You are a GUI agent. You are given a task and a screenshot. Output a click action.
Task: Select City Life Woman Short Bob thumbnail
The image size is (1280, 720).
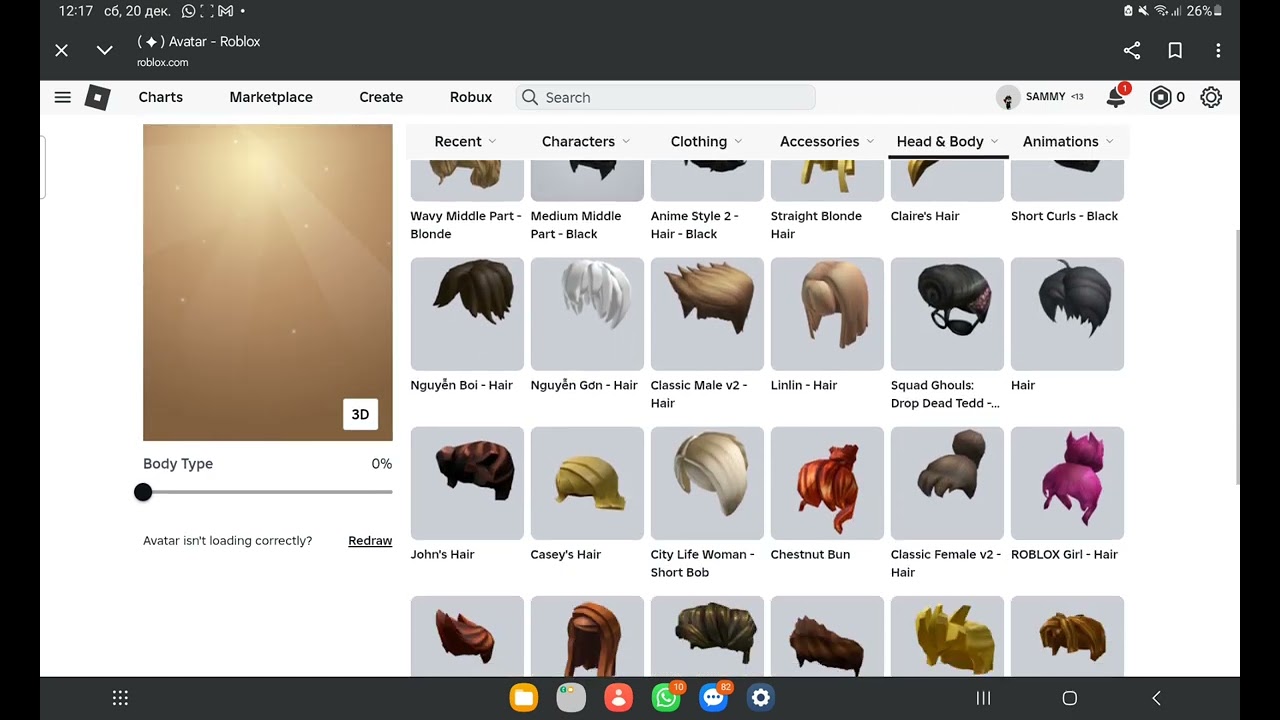point(707,483)
